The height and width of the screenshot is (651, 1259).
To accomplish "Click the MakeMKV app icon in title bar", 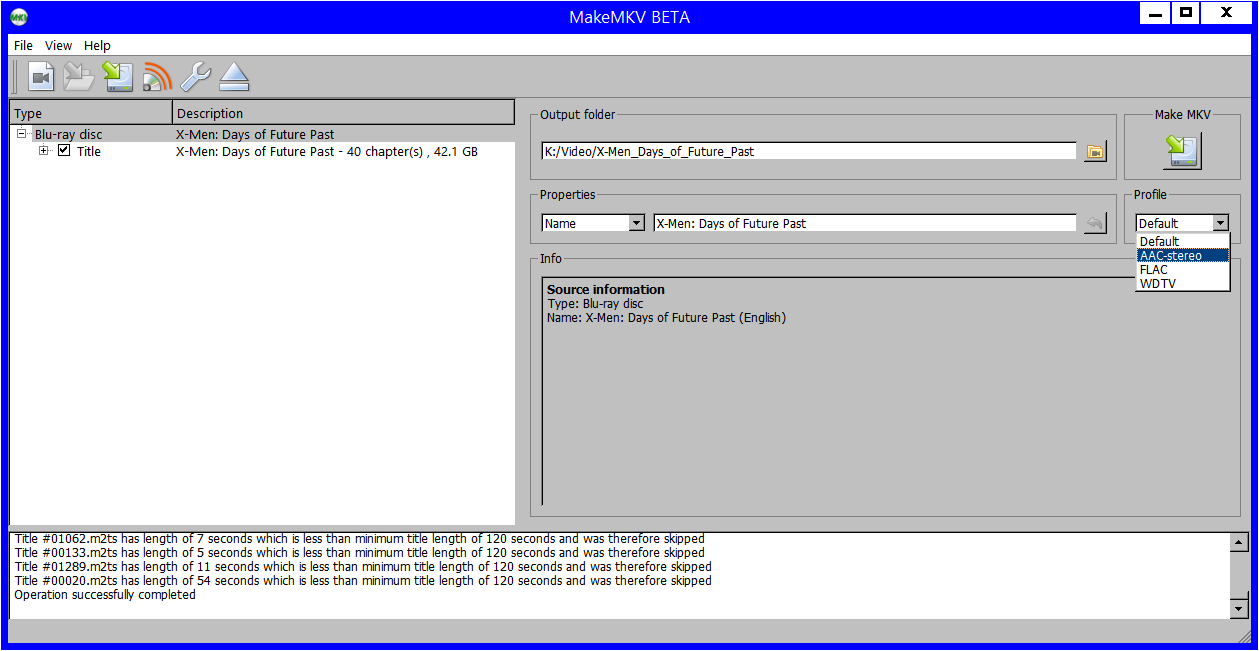I will point(19,17).
